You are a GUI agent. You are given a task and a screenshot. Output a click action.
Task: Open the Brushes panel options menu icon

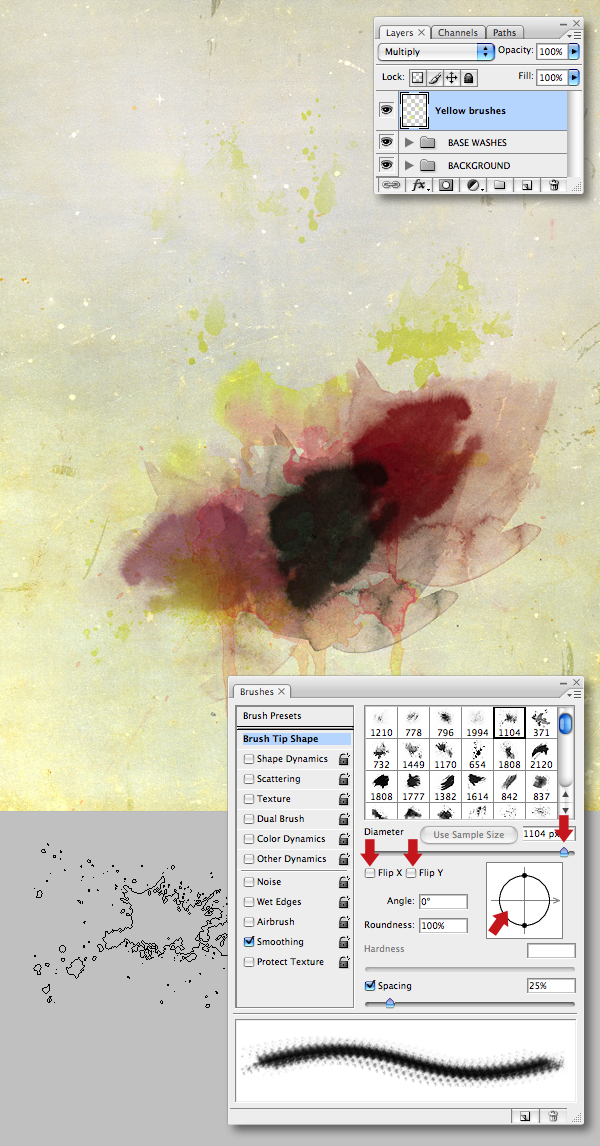[x=574, y=694]
